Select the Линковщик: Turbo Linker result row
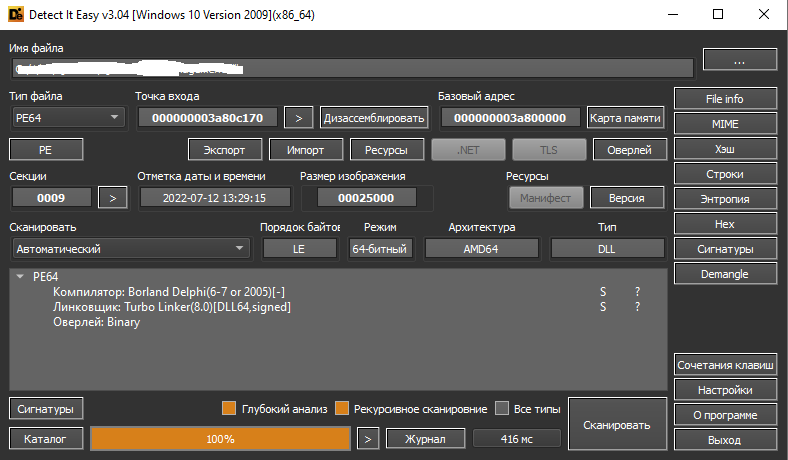The image size is (788, 460). (338, 307)
